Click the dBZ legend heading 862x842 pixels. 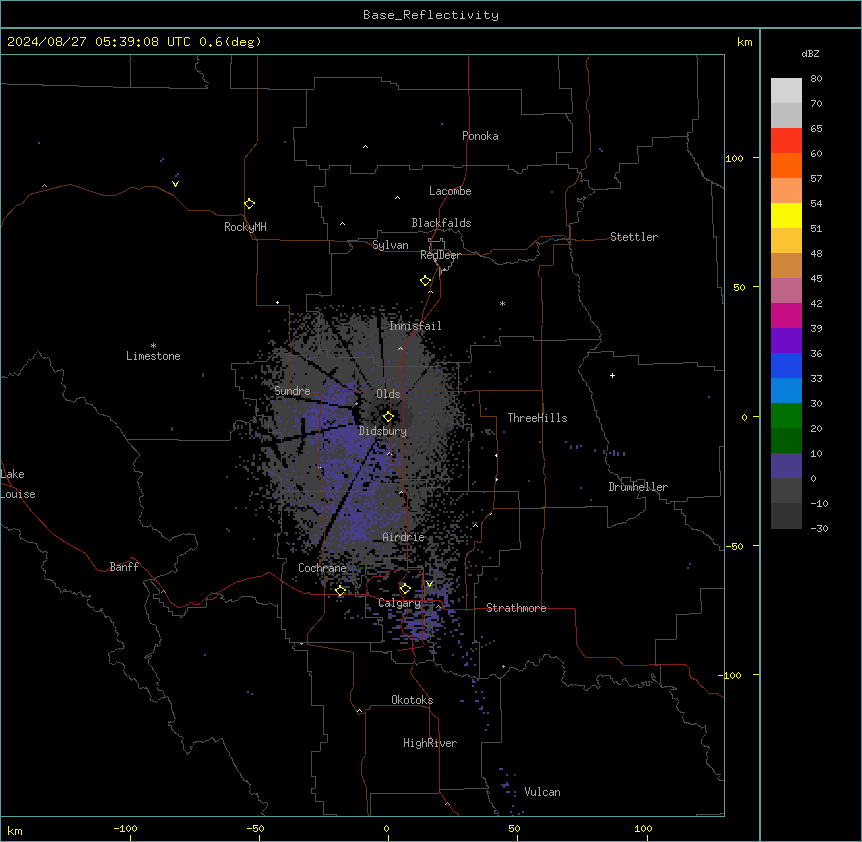(x=810, y=53)
